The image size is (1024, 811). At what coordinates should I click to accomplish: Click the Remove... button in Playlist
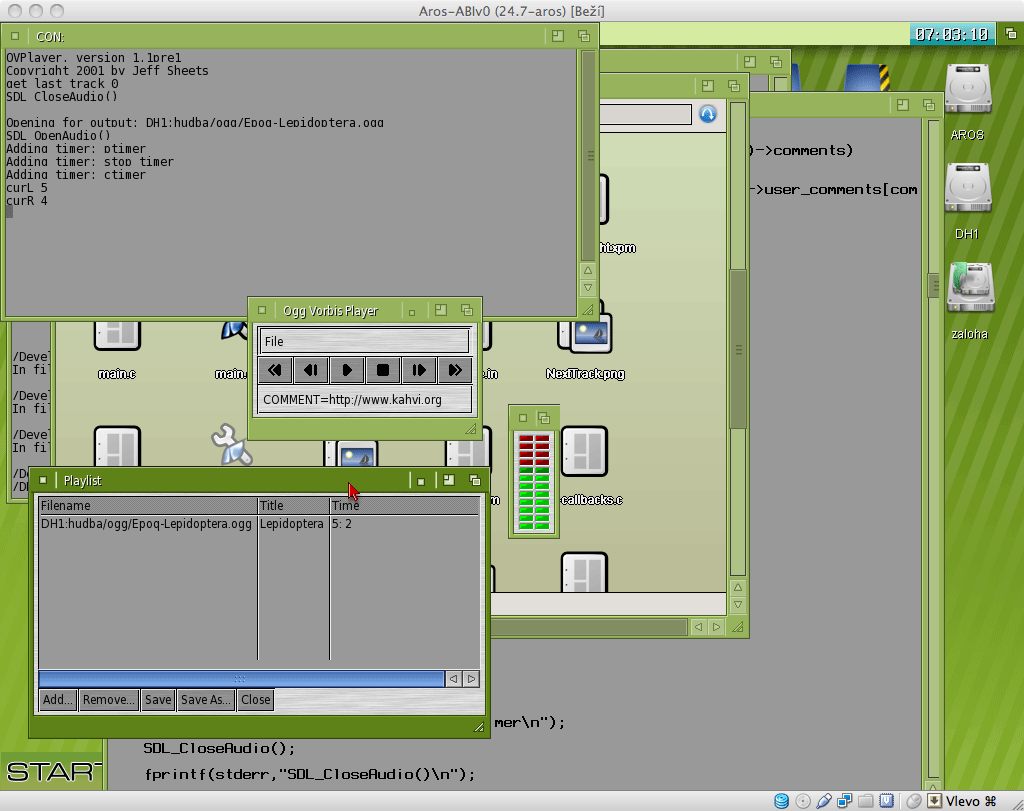[x=109, y=700]
